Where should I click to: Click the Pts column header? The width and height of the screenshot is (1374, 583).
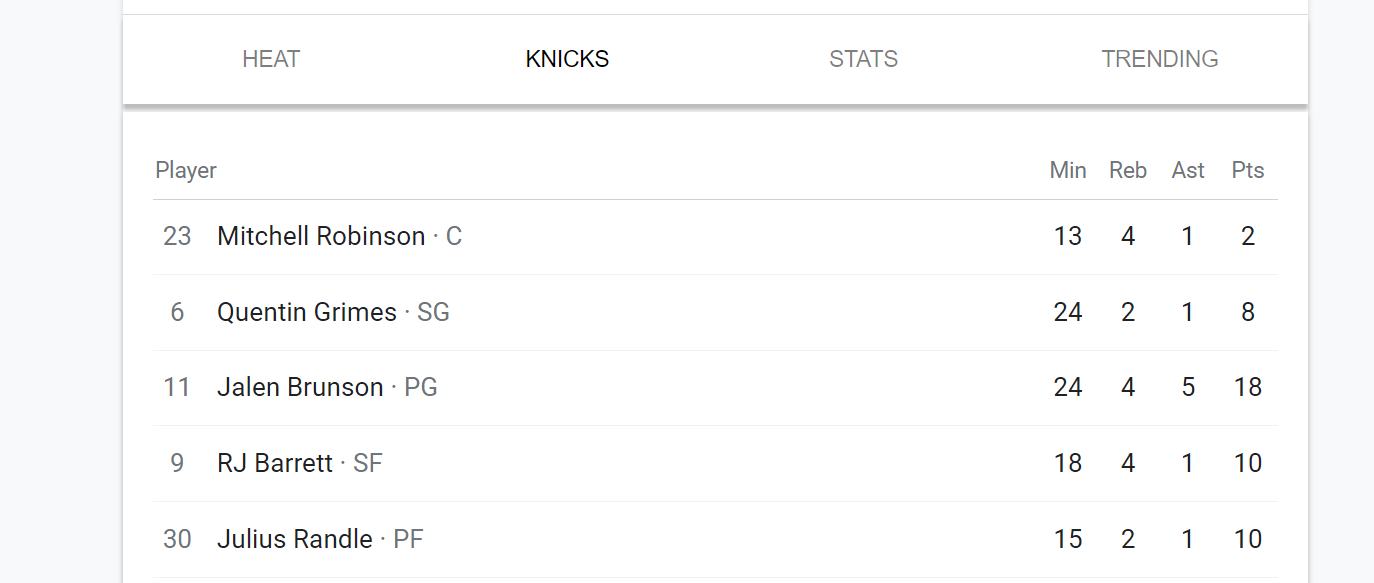pos(1248,170)
